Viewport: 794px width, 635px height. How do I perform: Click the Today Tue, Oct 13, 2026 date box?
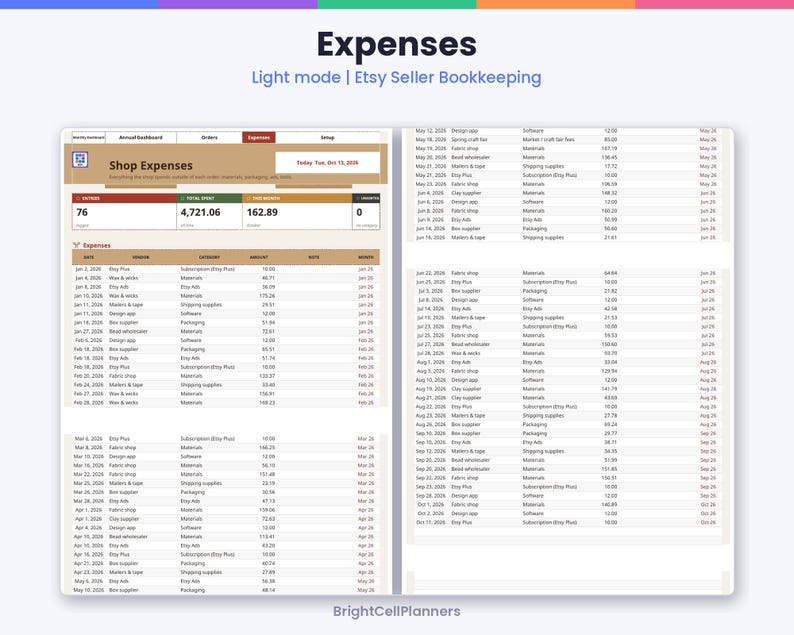(x=327, y=163)
